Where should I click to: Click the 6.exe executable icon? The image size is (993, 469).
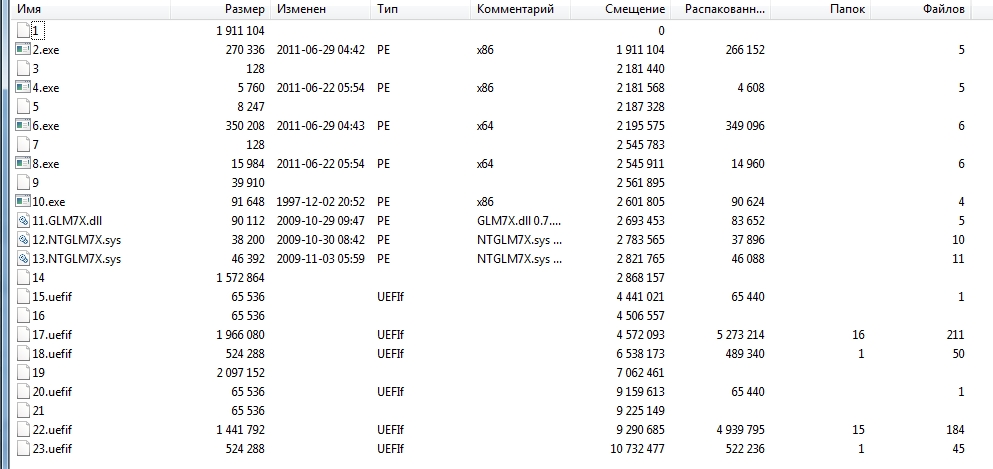coord(23,125)
